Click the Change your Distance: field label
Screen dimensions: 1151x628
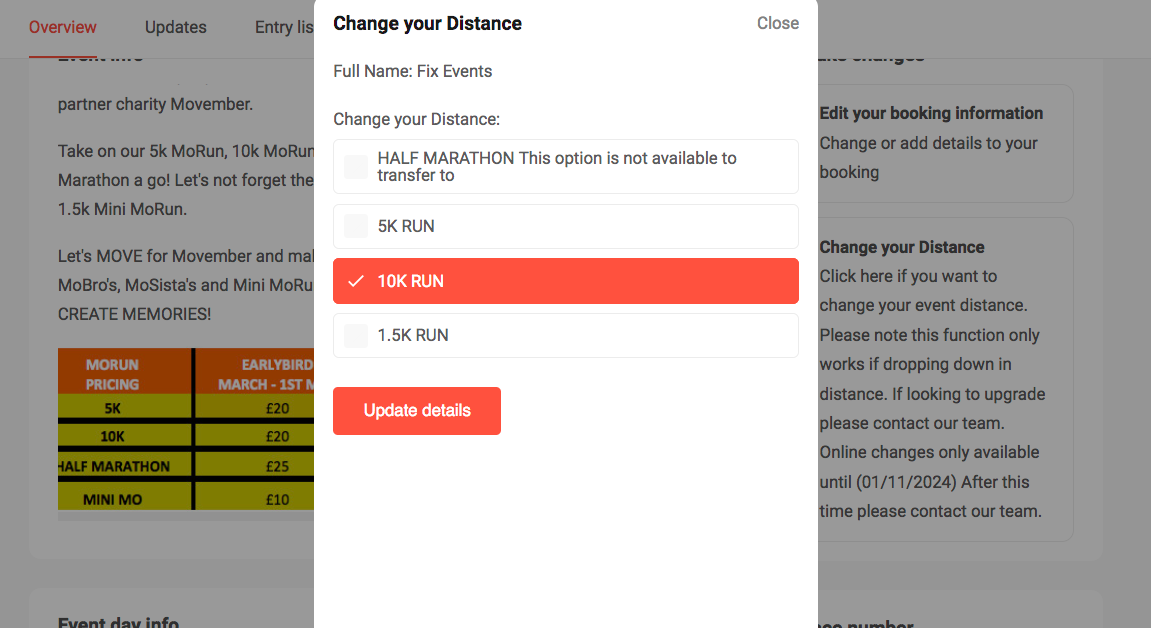[416, 119]
